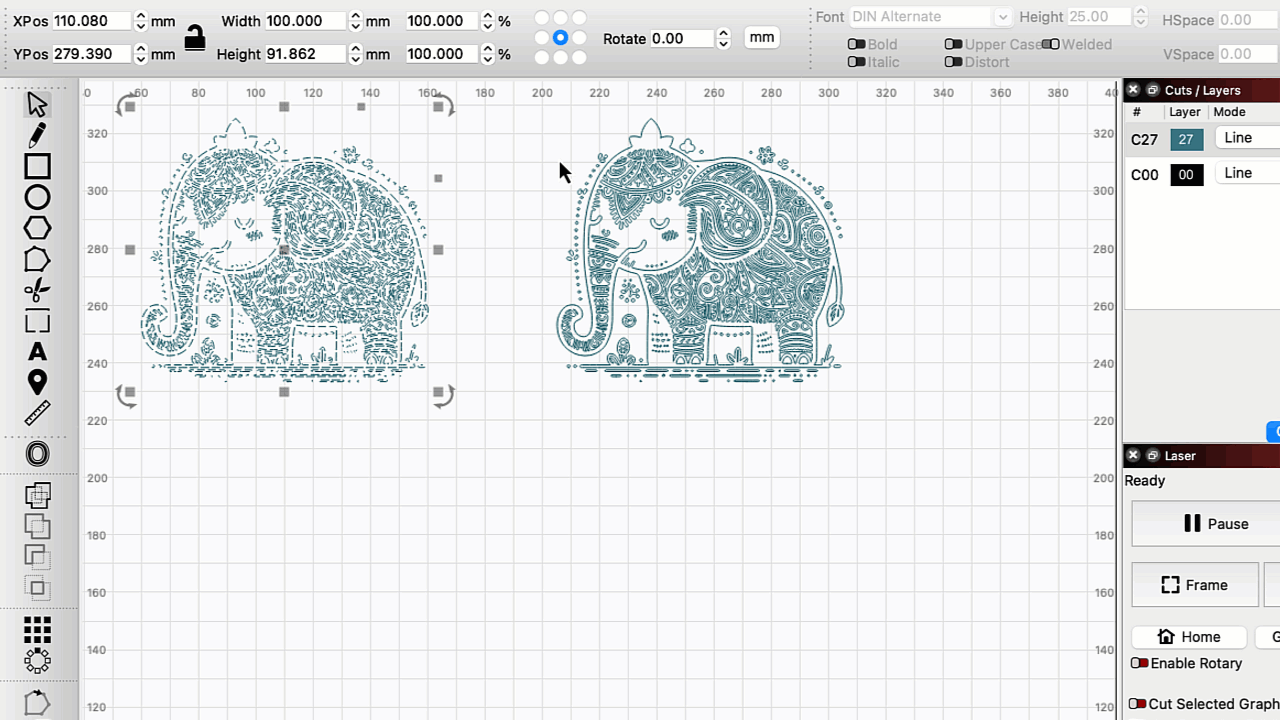Click into the Rotate value field
Screen dimensions: 1280x720
coord(681,38)
